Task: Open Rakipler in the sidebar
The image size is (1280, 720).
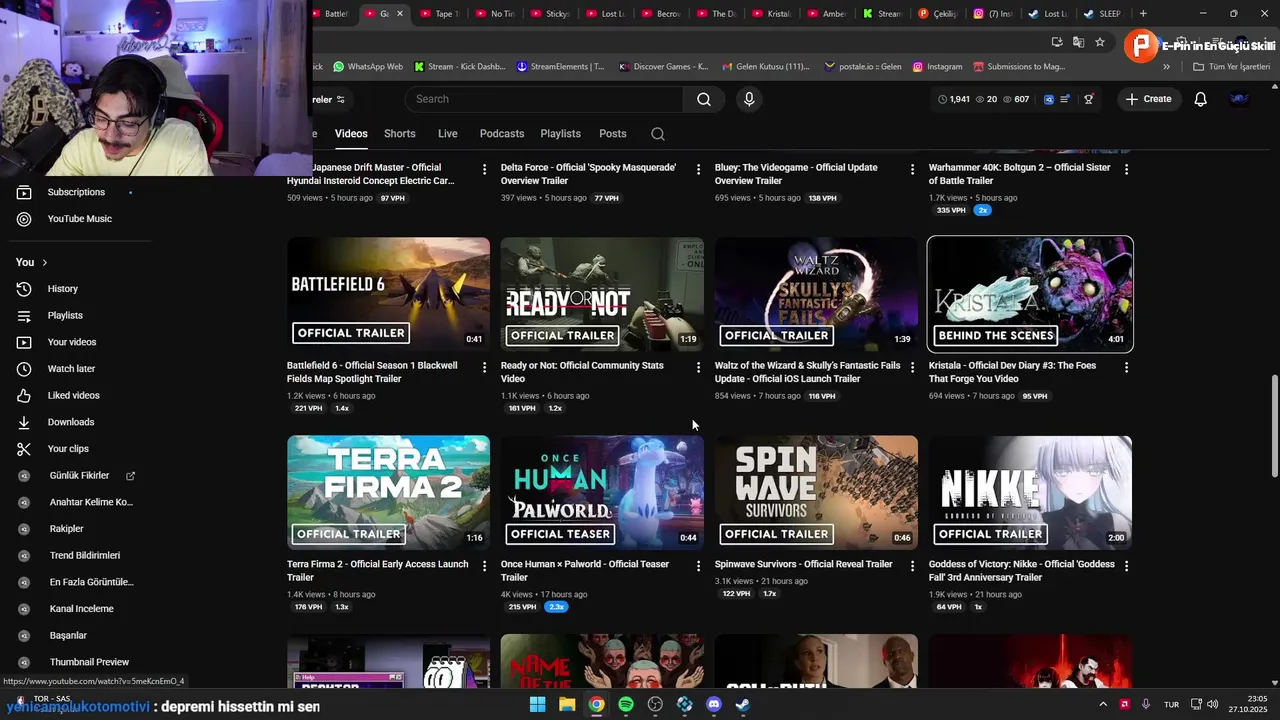Action: (66, 529)
